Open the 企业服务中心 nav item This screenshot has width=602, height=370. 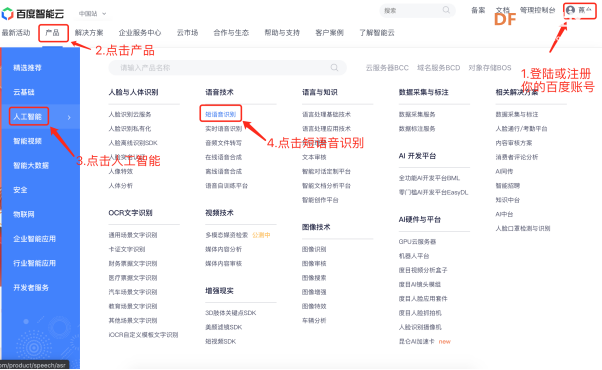140,33
